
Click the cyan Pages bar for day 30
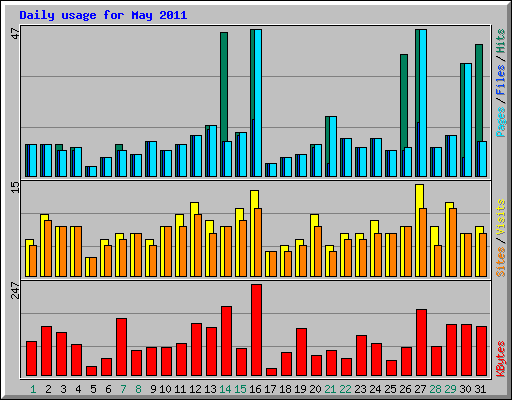point(468,120)
